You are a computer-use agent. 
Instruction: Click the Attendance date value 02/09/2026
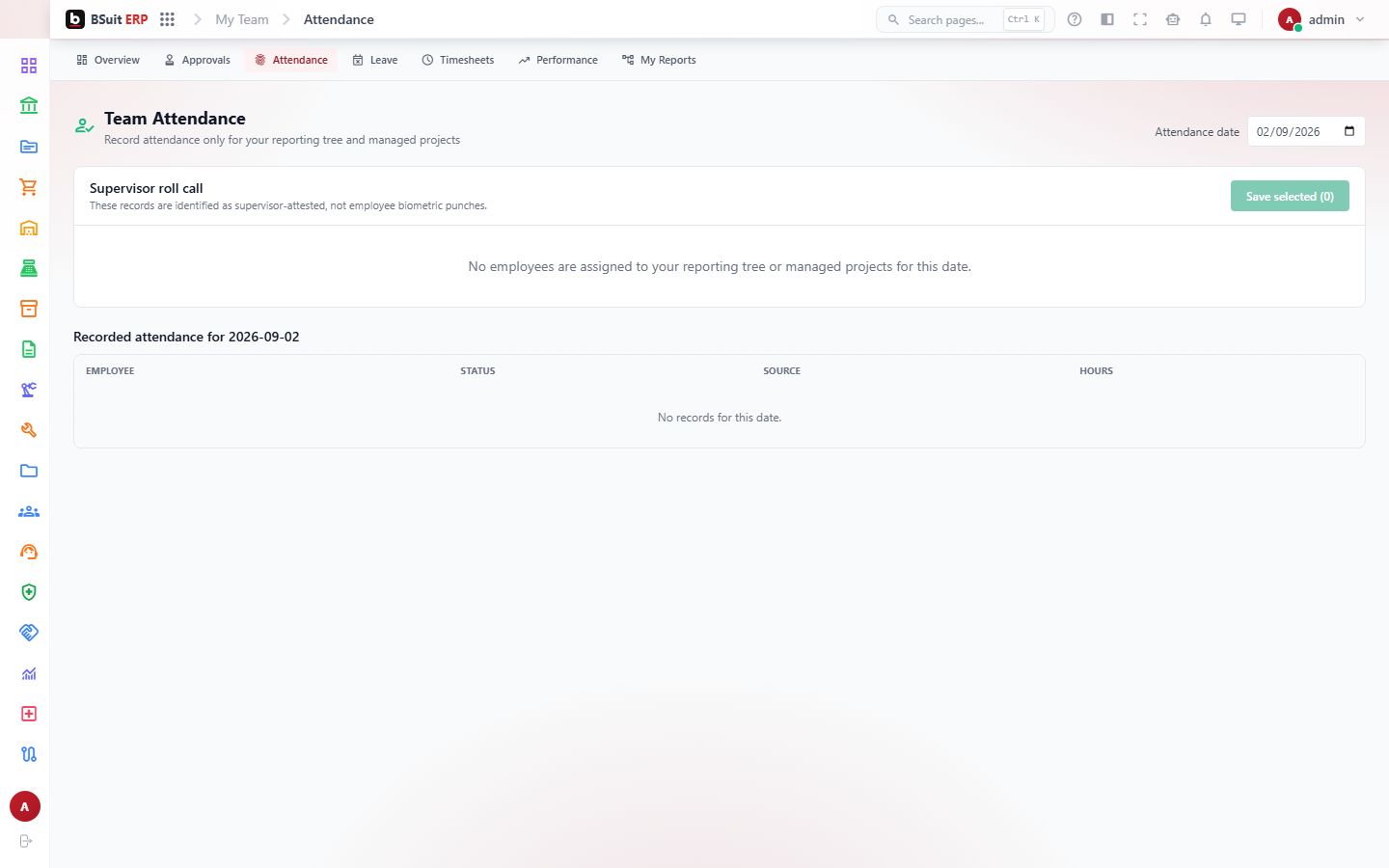click(1289, 131)
